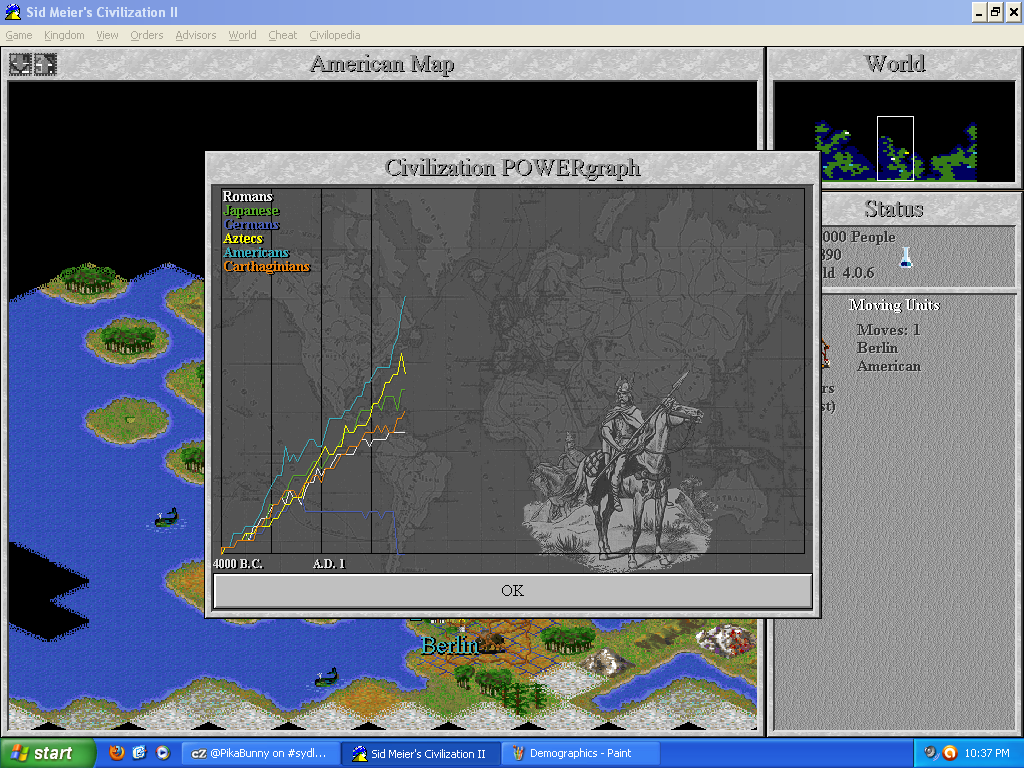The image size is (1024, 768).
Task: Click the Americans legend entry
Action: [256, 253]
